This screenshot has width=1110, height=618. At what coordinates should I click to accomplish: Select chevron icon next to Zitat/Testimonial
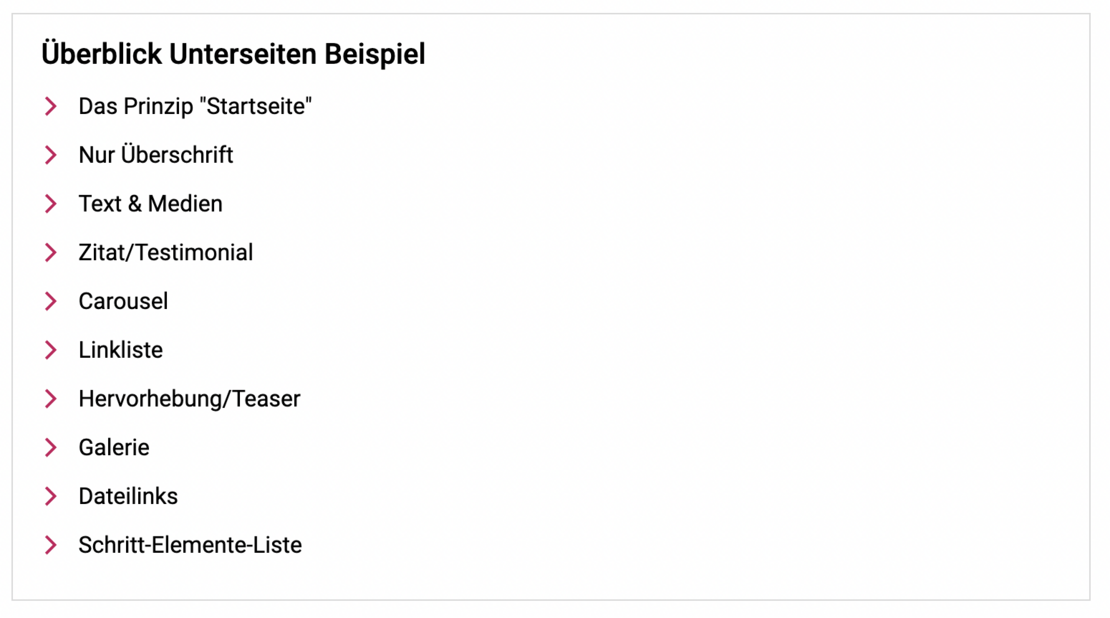click(x=51, y=253)
